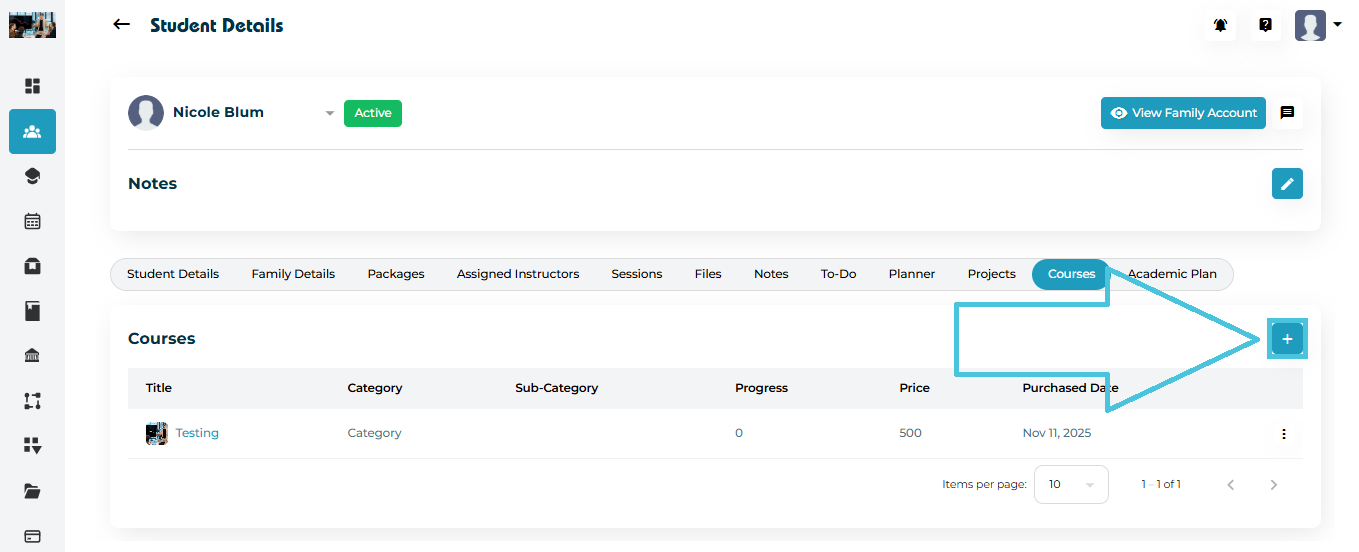Click the View Family Account button
The height and width of the screenshot is (552, 1359).
(x=1183, y=113)
